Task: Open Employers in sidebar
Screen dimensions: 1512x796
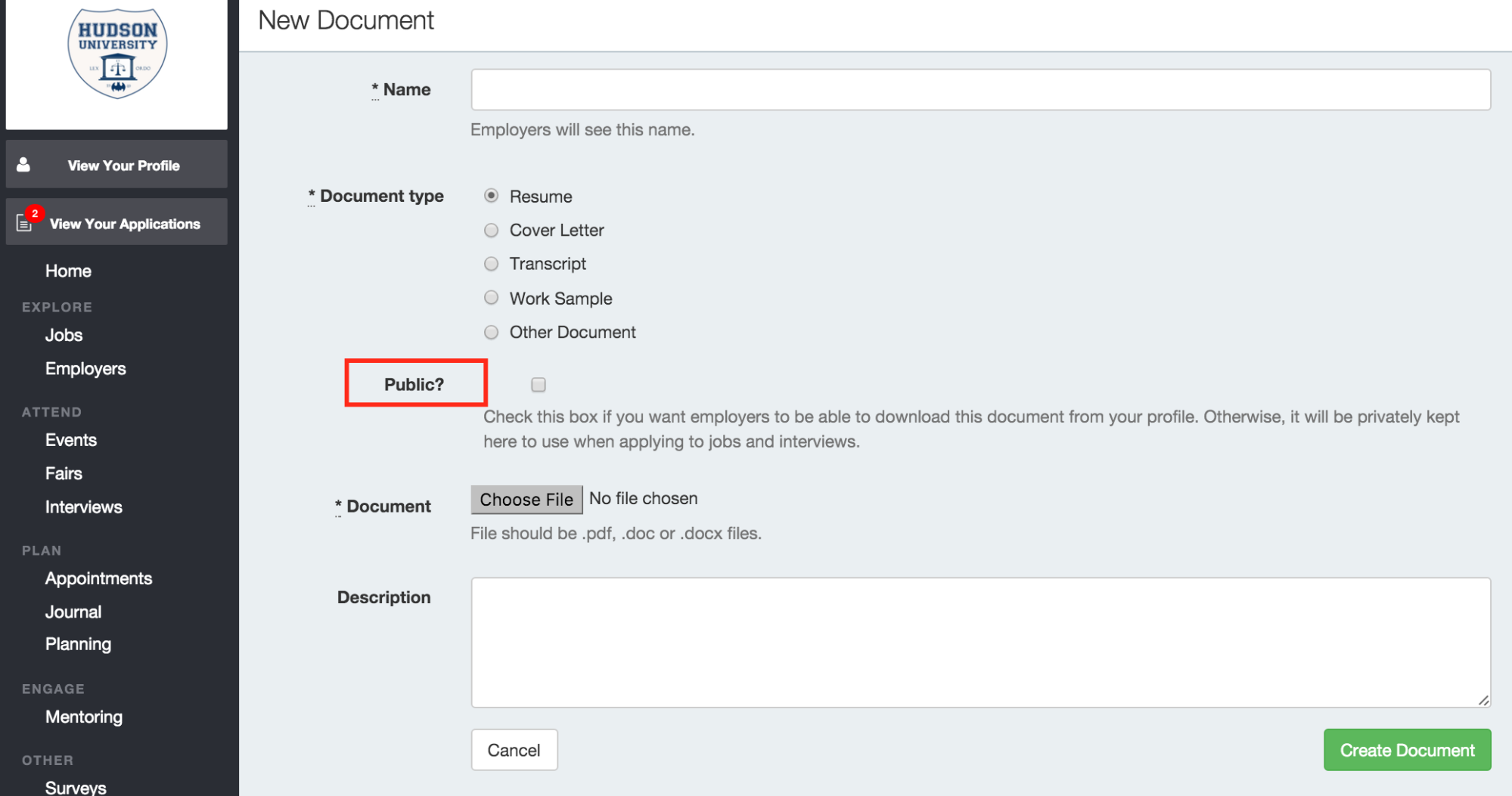Action: tap(85, 369)
